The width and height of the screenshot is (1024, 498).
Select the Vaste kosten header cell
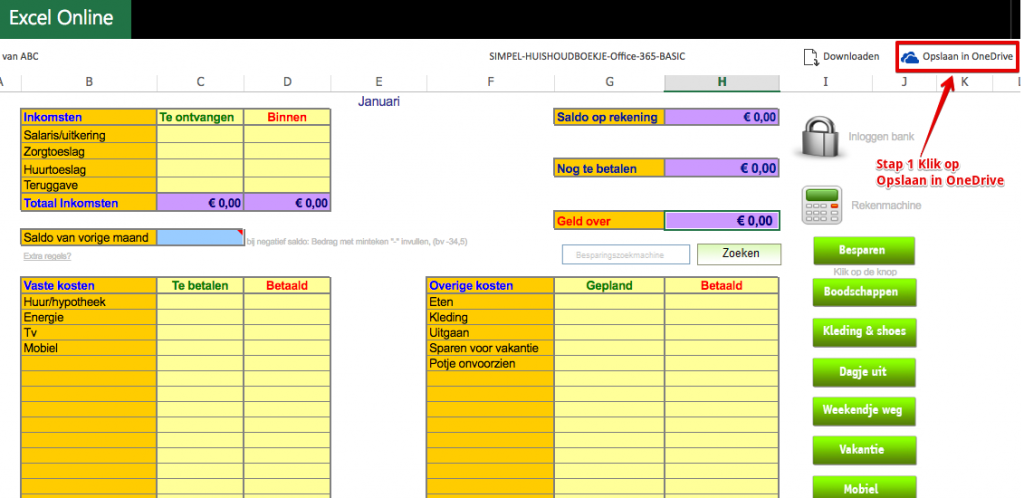(x=89, y=286)
